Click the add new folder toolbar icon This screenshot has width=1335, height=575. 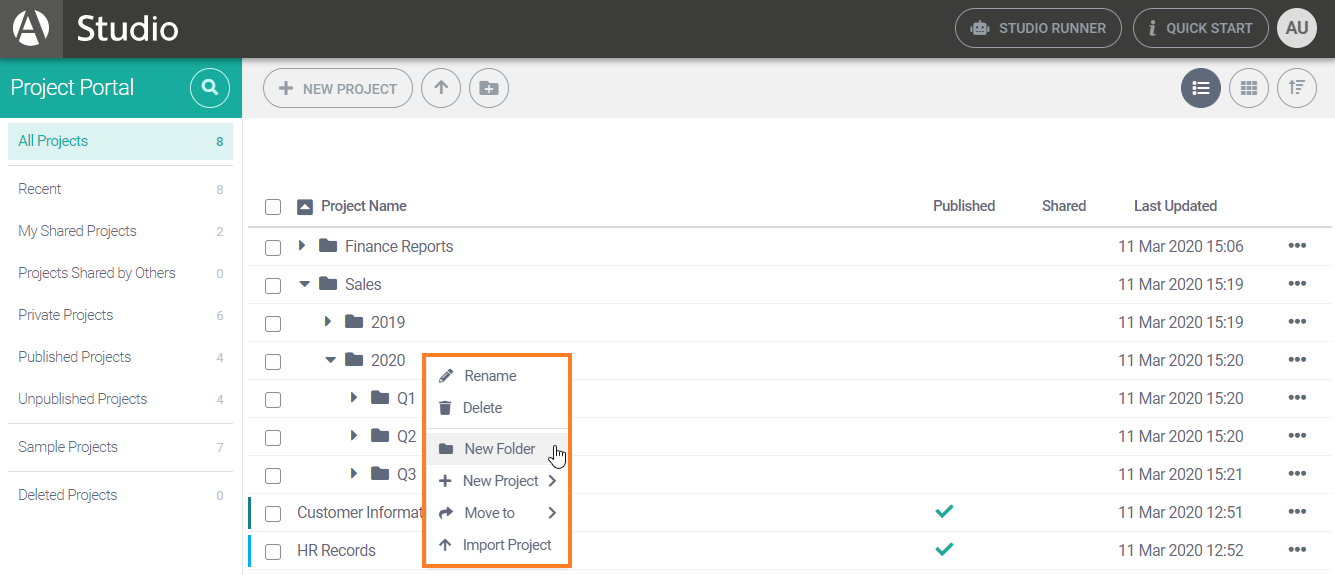click(488, 88)
